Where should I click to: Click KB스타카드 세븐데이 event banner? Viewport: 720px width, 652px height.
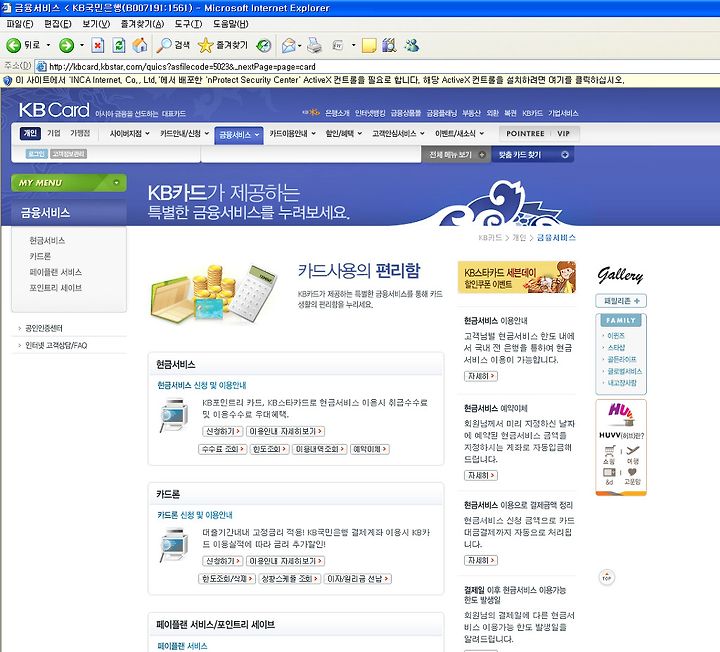coord(517,277)
